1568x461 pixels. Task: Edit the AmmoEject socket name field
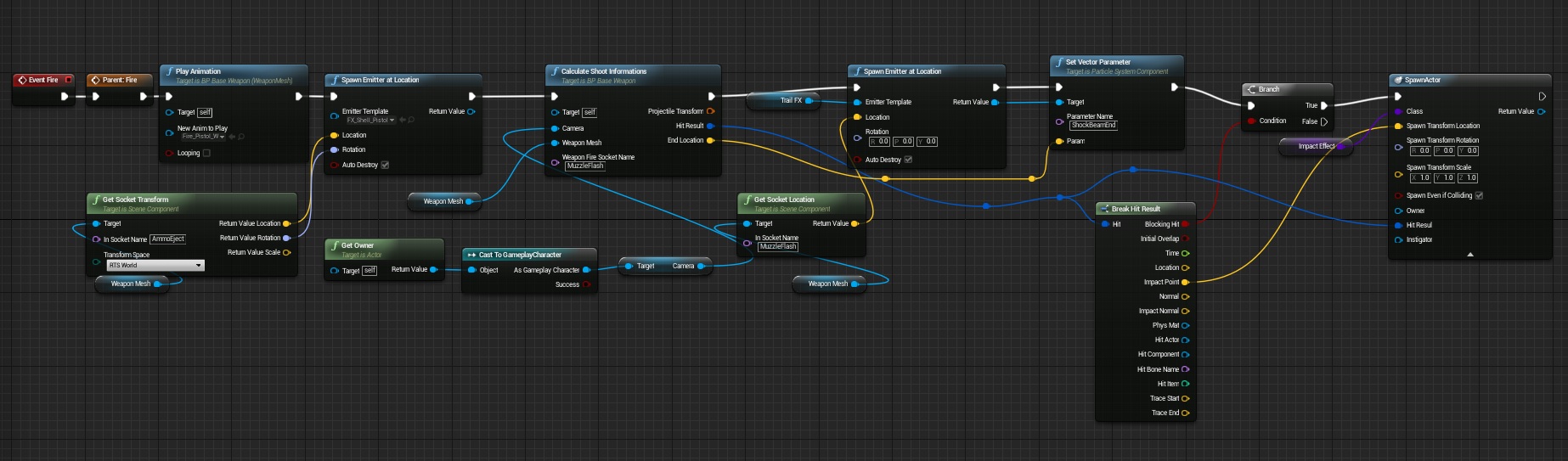[x=168, y=239]
